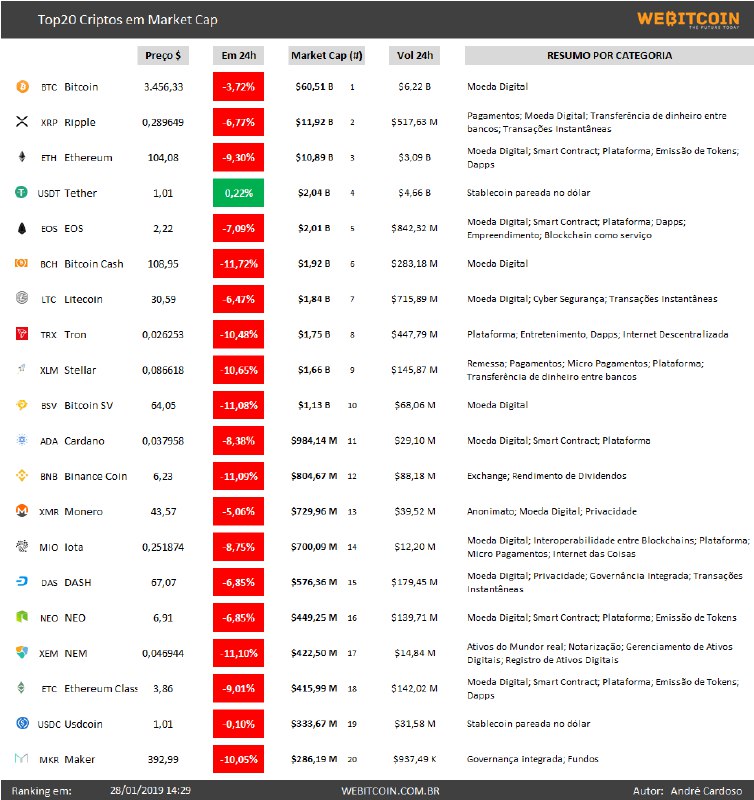This screenshot has width=754, height=800.
Task: Click the Stellar rocket icon
Action: click(x=22, y=368)
